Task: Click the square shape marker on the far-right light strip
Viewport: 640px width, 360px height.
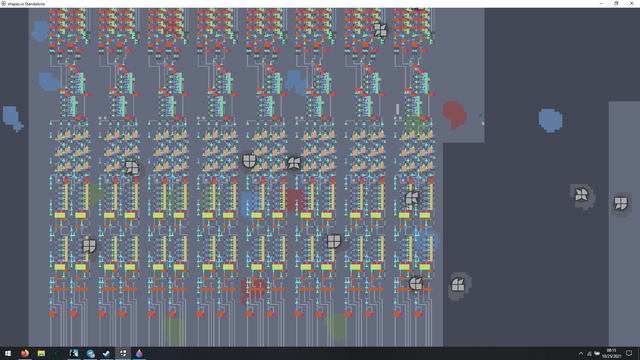Action: (620, 203)
